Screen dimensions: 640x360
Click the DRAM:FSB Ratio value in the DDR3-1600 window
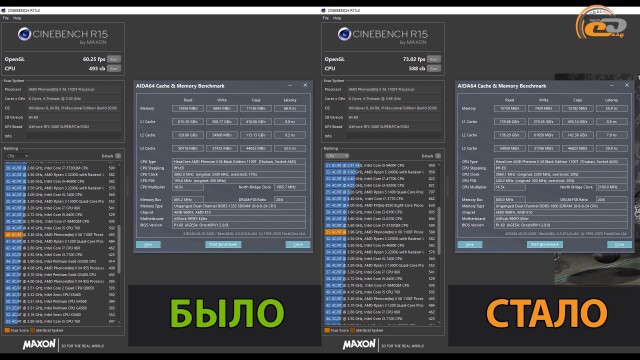pos(611,200)
